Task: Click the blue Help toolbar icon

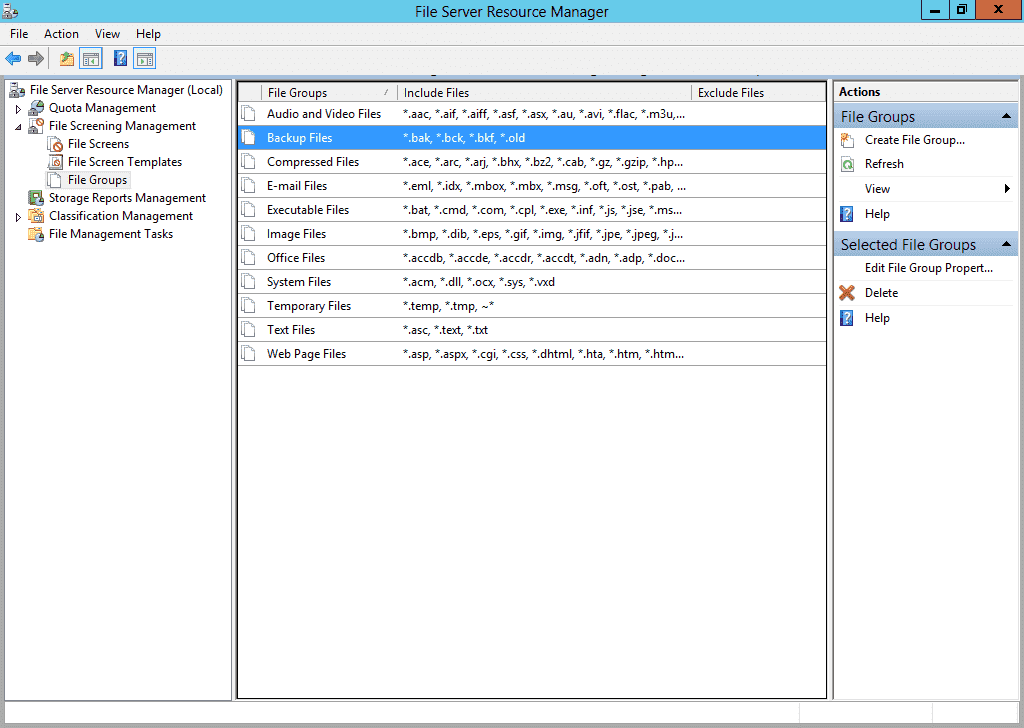Action: (x=120, y=59)
